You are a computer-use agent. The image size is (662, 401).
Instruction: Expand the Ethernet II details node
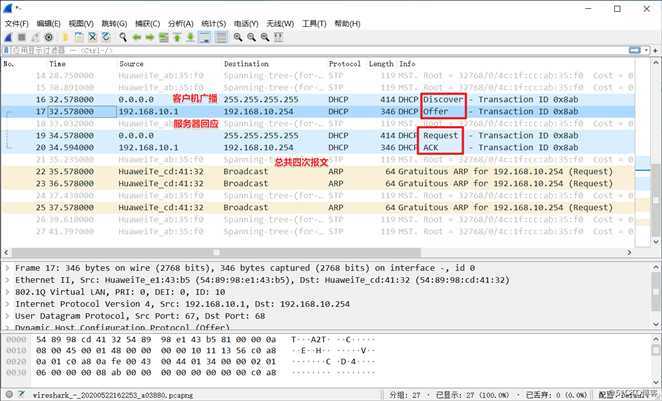tap(7, 280)
